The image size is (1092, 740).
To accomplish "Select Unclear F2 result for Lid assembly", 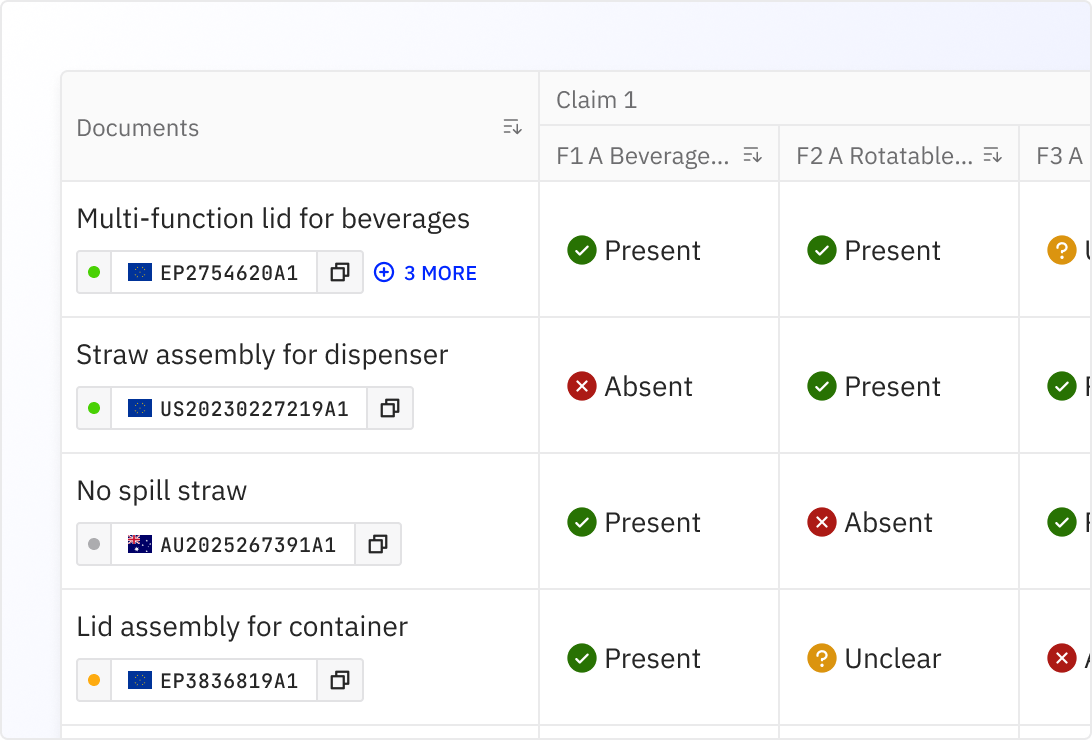I will (x=874, y=659).
